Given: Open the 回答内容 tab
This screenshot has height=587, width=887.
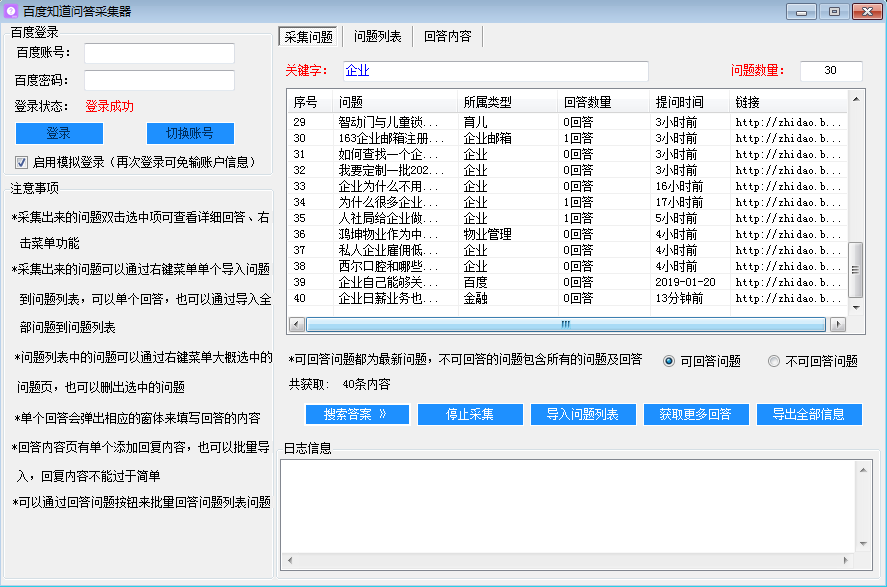Looking at the screenshot, I should [x=447, y=37].
